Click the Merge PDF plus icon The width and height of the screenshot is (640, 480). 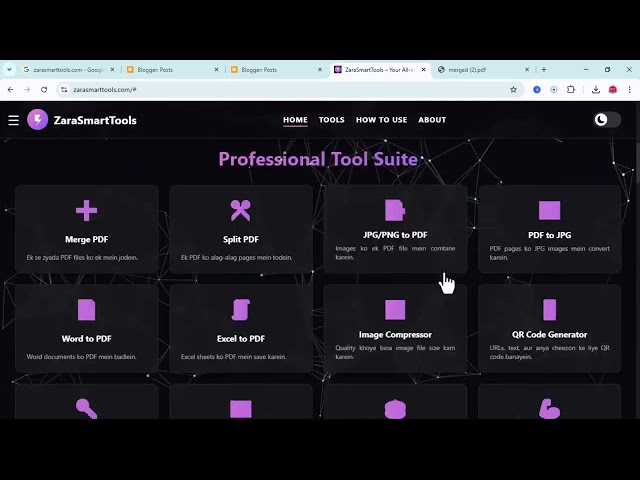pyautogui.click(x=87, y=211)
